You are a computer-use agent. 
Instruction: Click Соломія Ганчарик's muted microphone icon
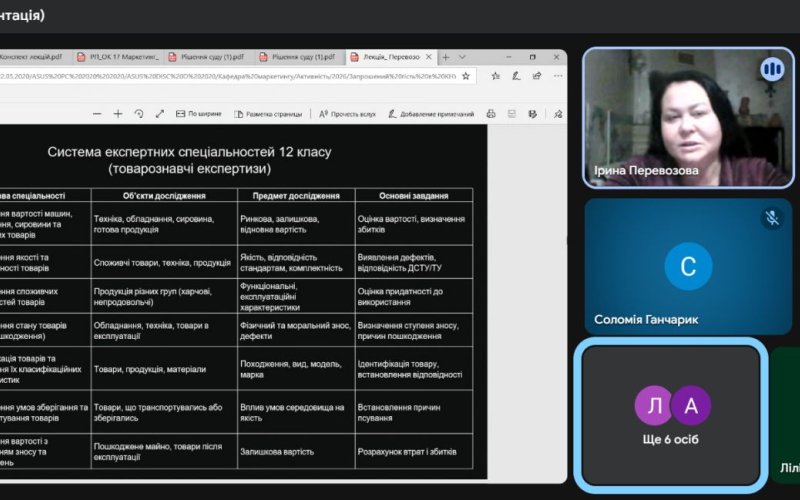[x=771, y=218]
